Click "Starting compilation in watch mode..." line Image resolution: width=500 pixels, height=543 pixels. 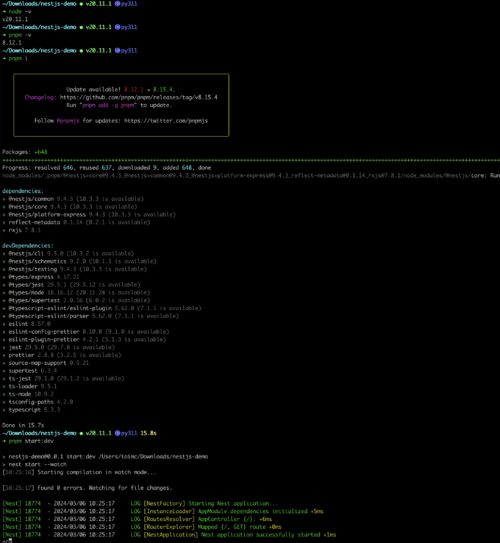79,472
